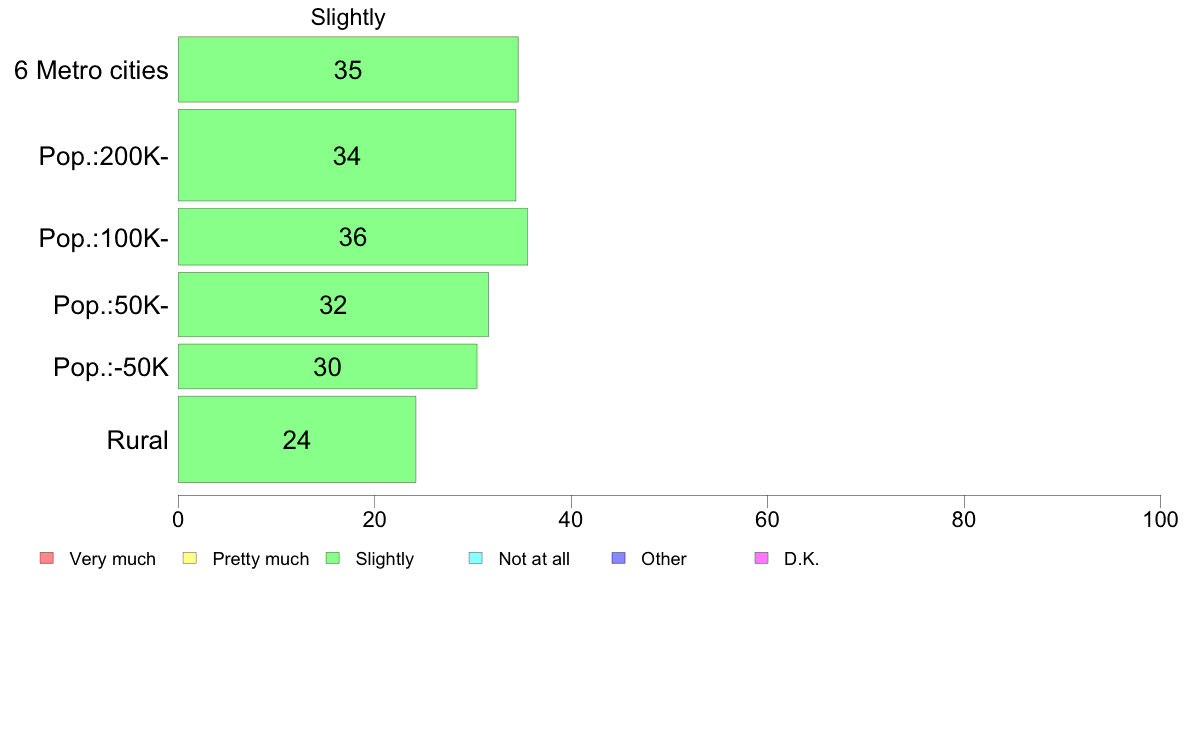Select the Rural bar showing 24

(x=297, y=439)
